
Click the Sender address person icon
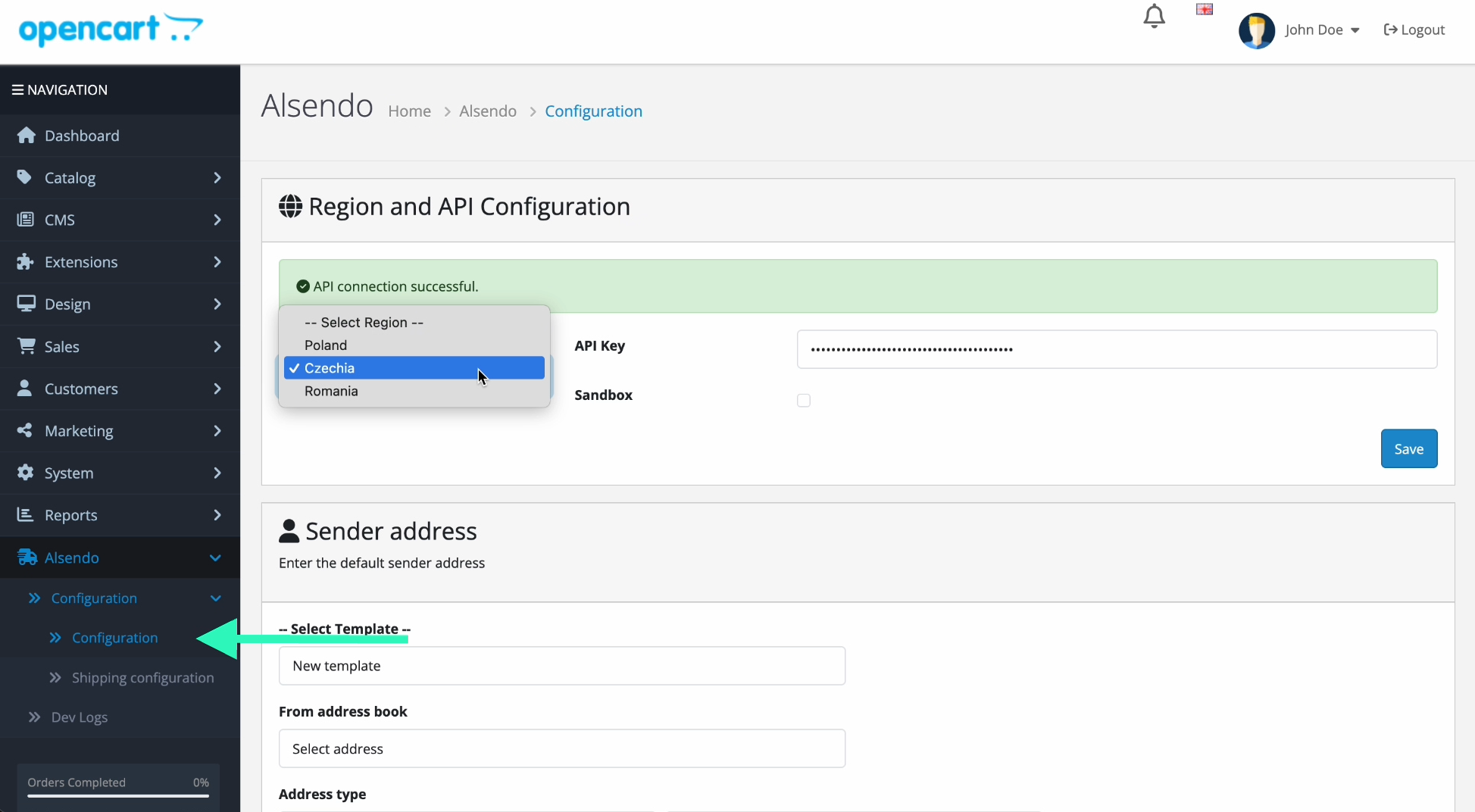click(x=289, y=531)
